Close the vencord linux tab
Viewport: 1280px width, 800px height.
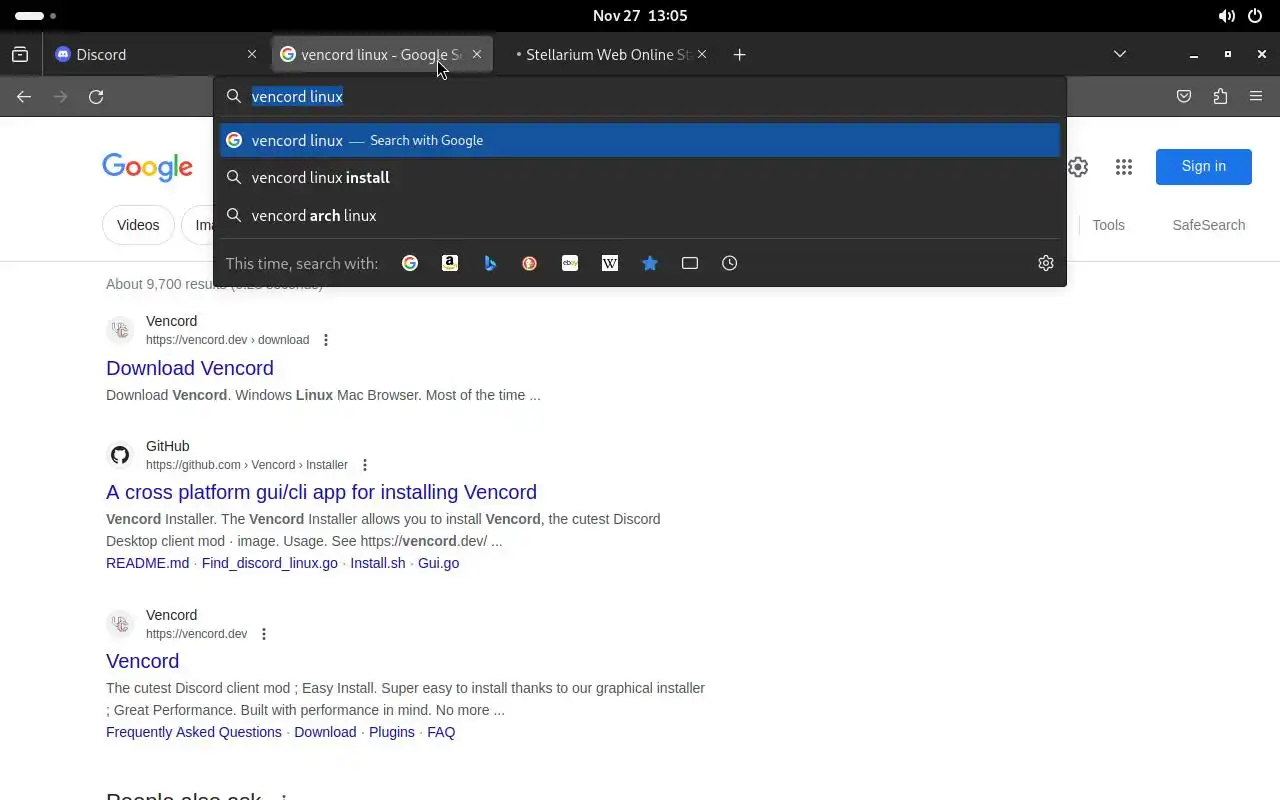click(477, 55)
